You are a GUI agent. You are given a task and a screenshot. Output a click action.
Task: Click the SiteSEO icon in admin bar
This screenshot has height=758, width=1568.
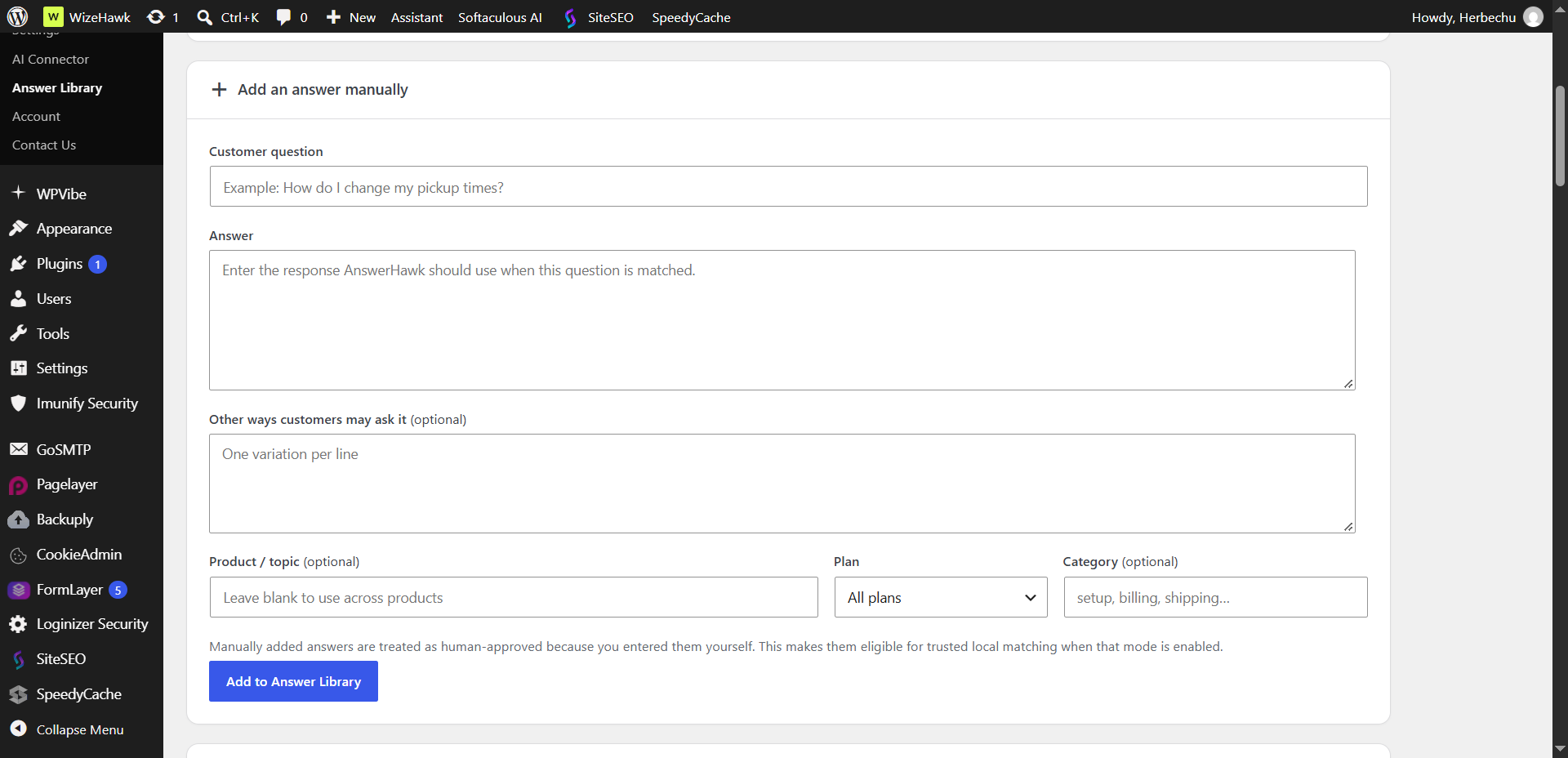570,17
